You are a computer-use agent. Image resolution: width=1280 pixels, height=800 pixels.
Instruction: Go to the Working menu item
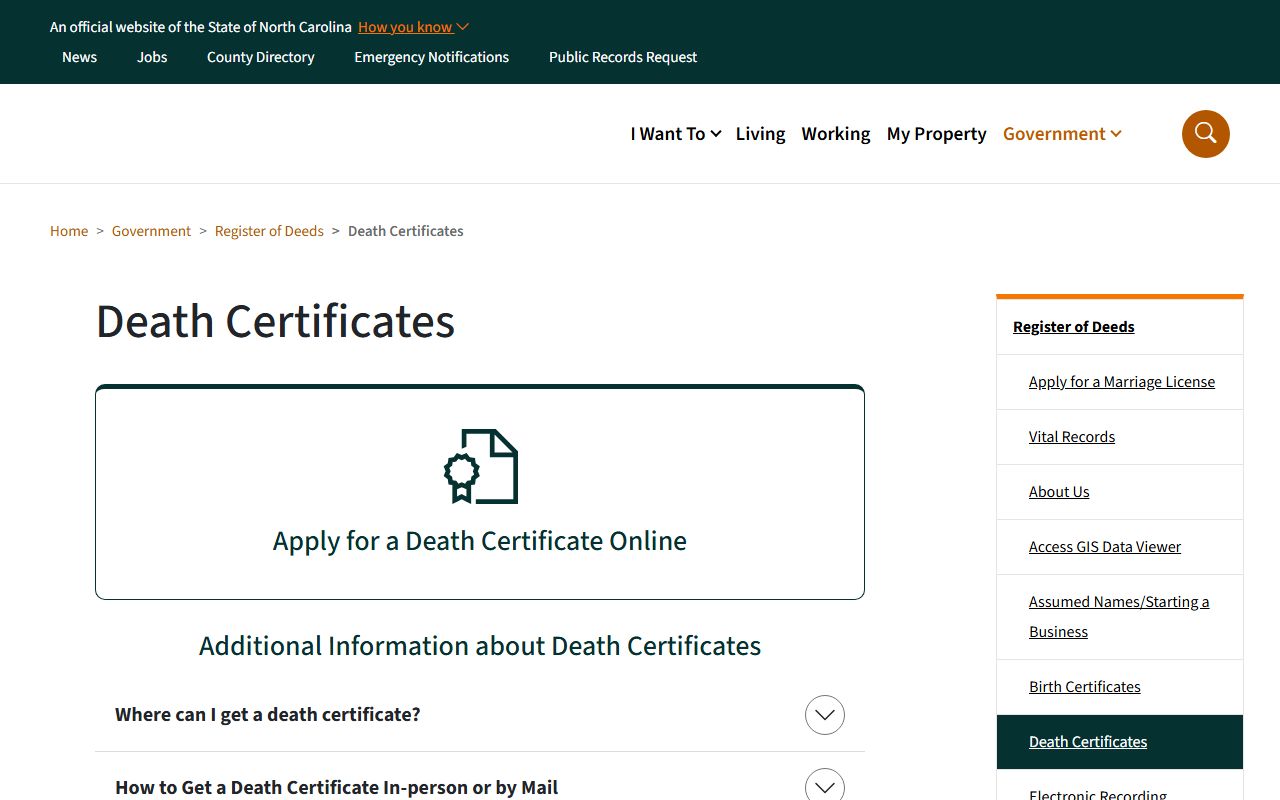click(836, 134)
